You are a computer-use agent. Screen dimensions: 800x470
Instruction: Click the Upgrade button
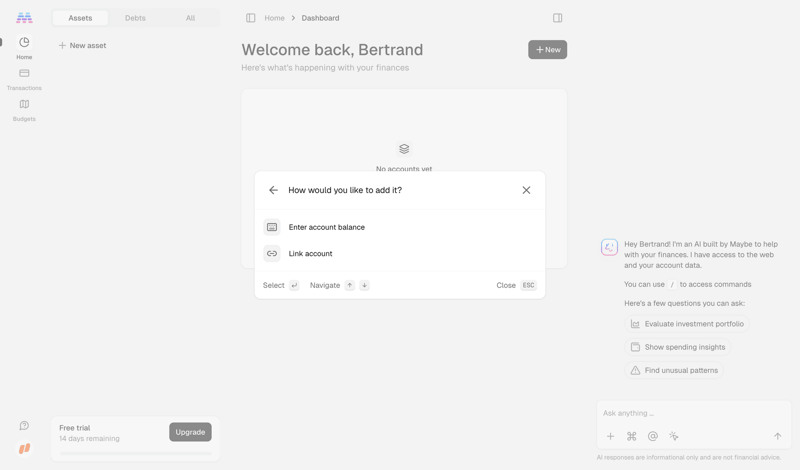tap(190, 432)
